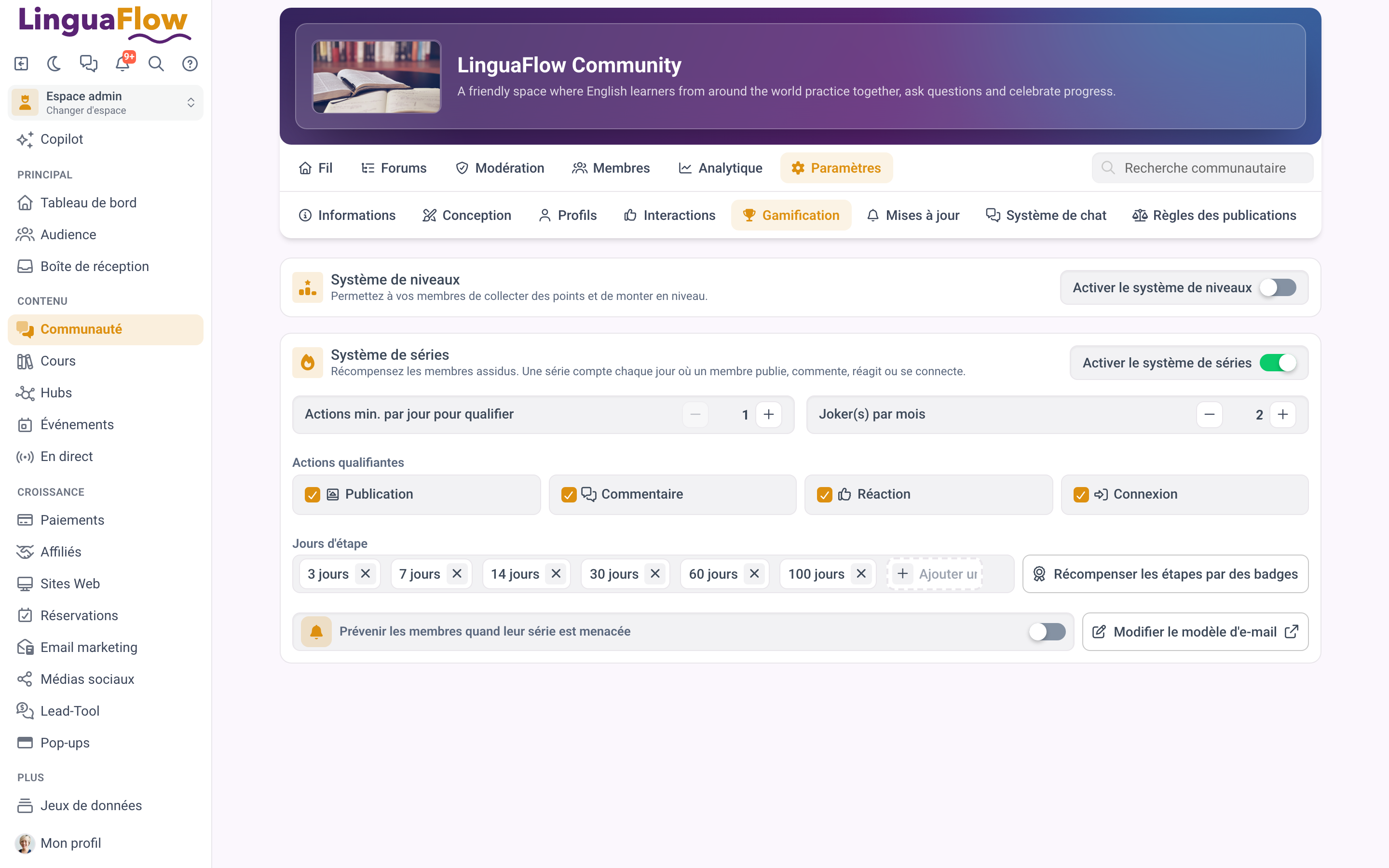Click the community banner book thumbnail
Viewport: 1389px width, 868px height.
[x=377, y=76]
